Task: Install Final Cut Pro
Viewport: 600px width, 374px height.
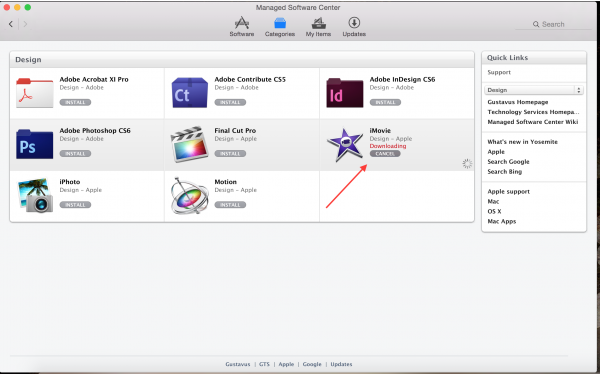Action: coord(230,154)
